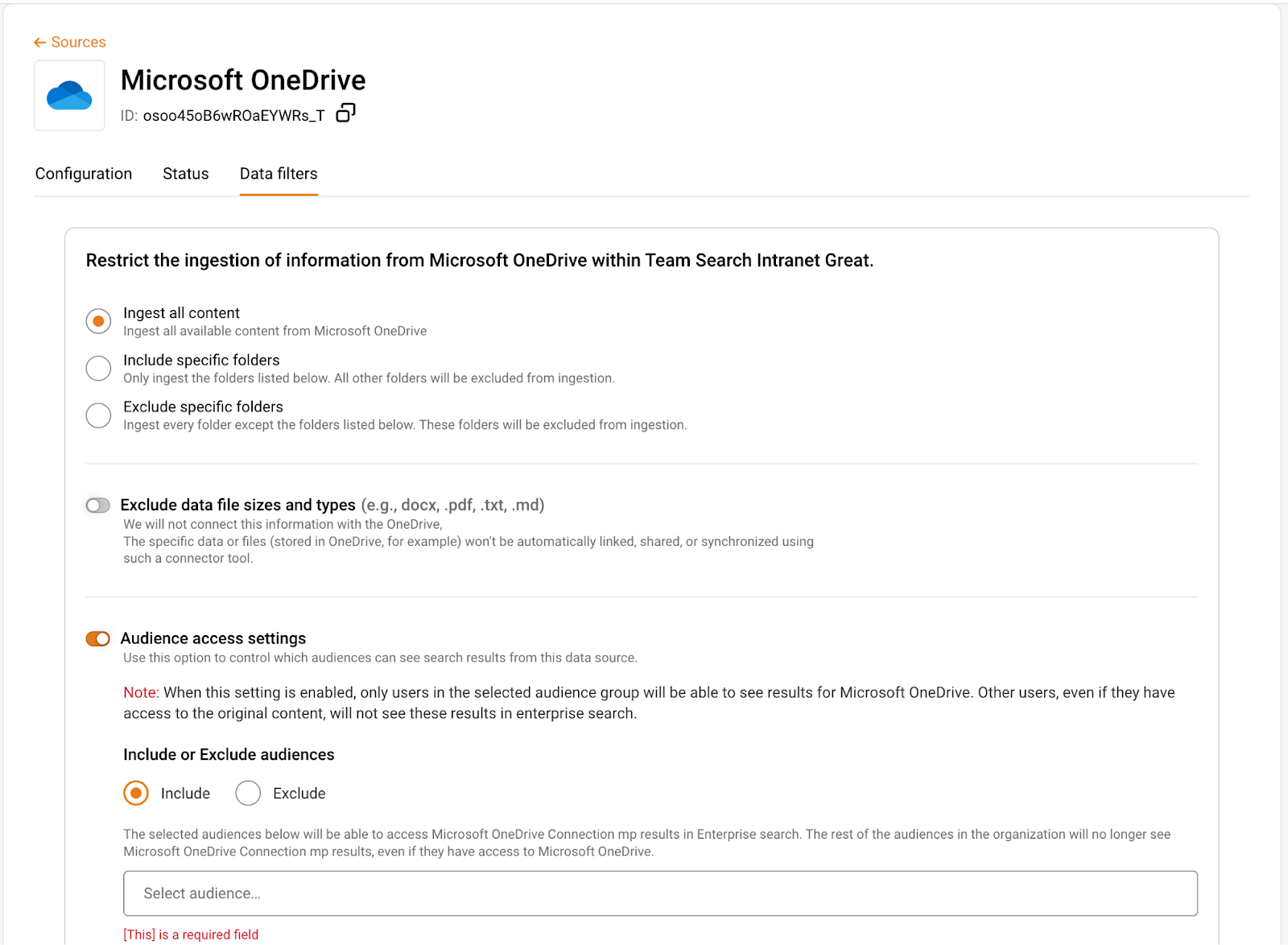Click the Microsoft OneDrive page title
The image size is (1288, 945).
point(243,80)
